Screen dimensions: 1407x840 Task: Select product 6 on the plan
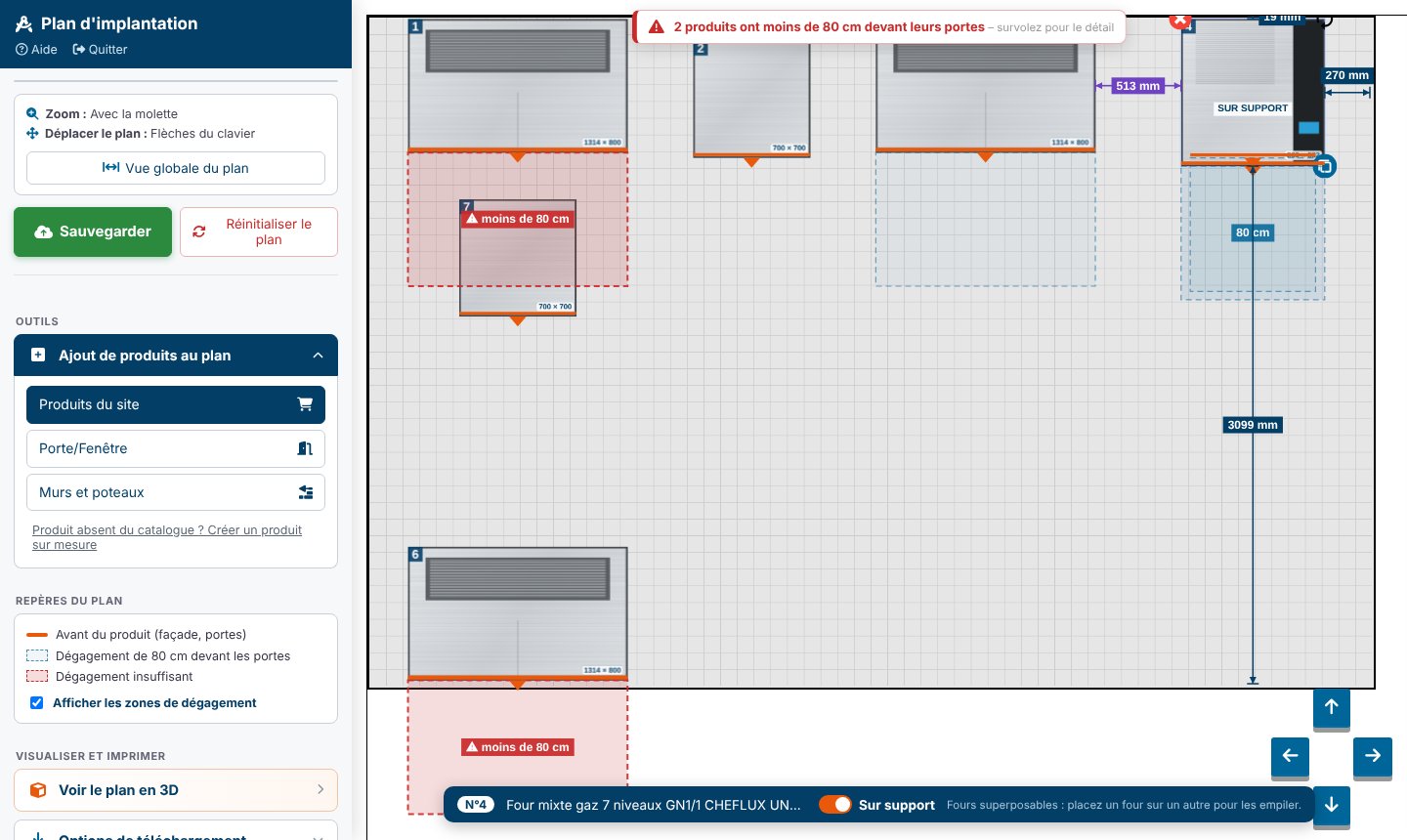tap(518, 613)
